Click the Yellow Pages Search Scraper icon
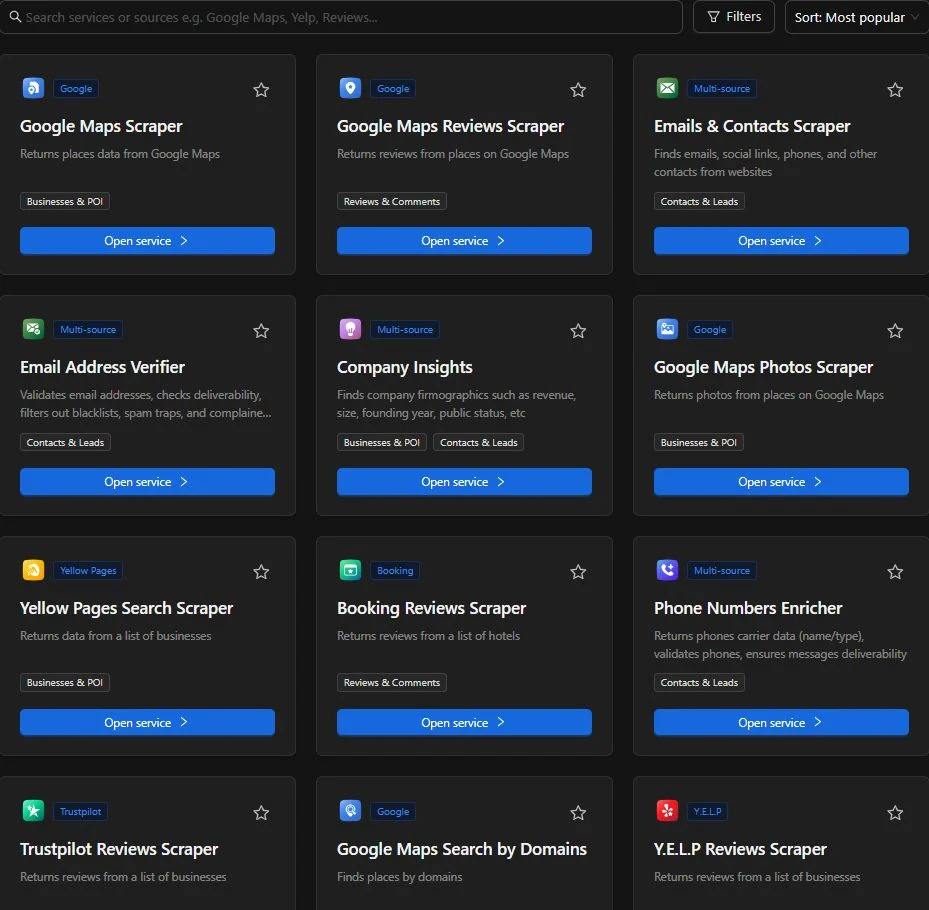This screenshot has width=929, height=910. 33,570
